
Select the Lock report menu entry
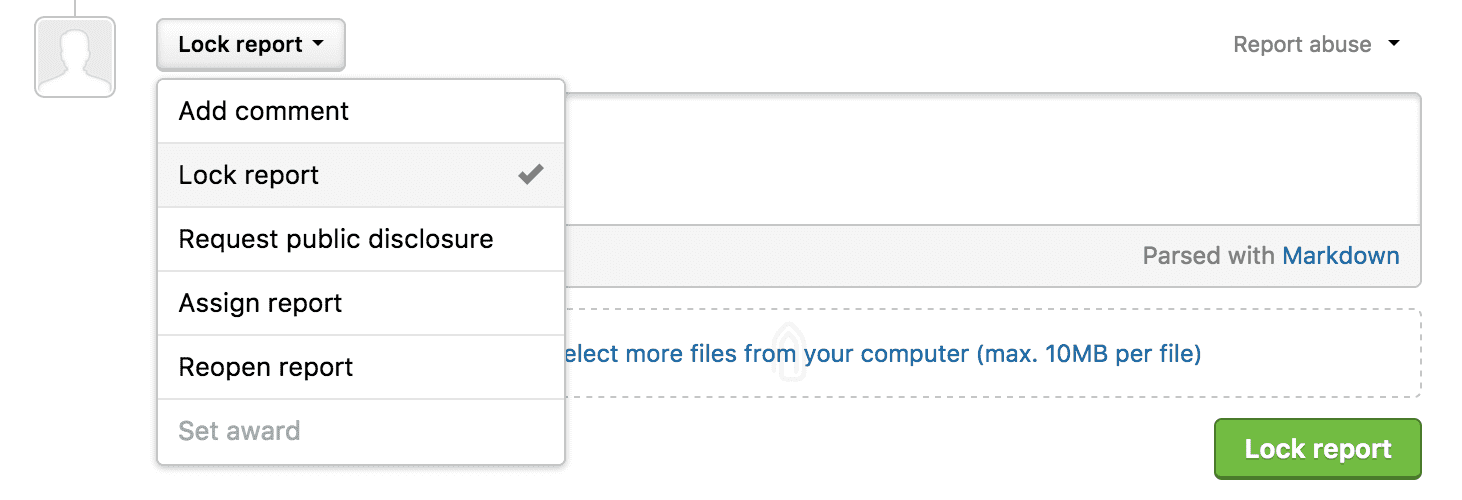point(249,175)
